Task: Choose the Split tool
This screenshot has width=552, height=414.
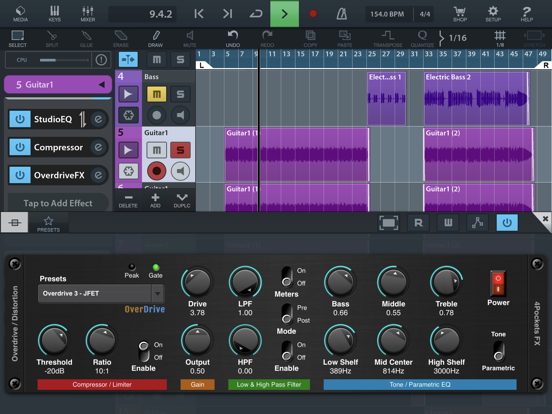Action: (x=52, y=39)
